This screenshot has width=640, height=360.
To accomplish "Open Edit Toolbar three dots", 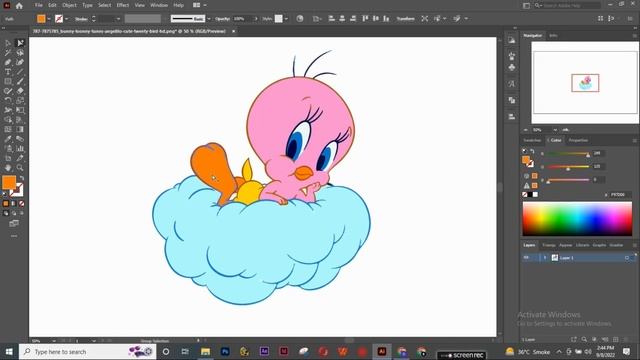I will [14, 236].
